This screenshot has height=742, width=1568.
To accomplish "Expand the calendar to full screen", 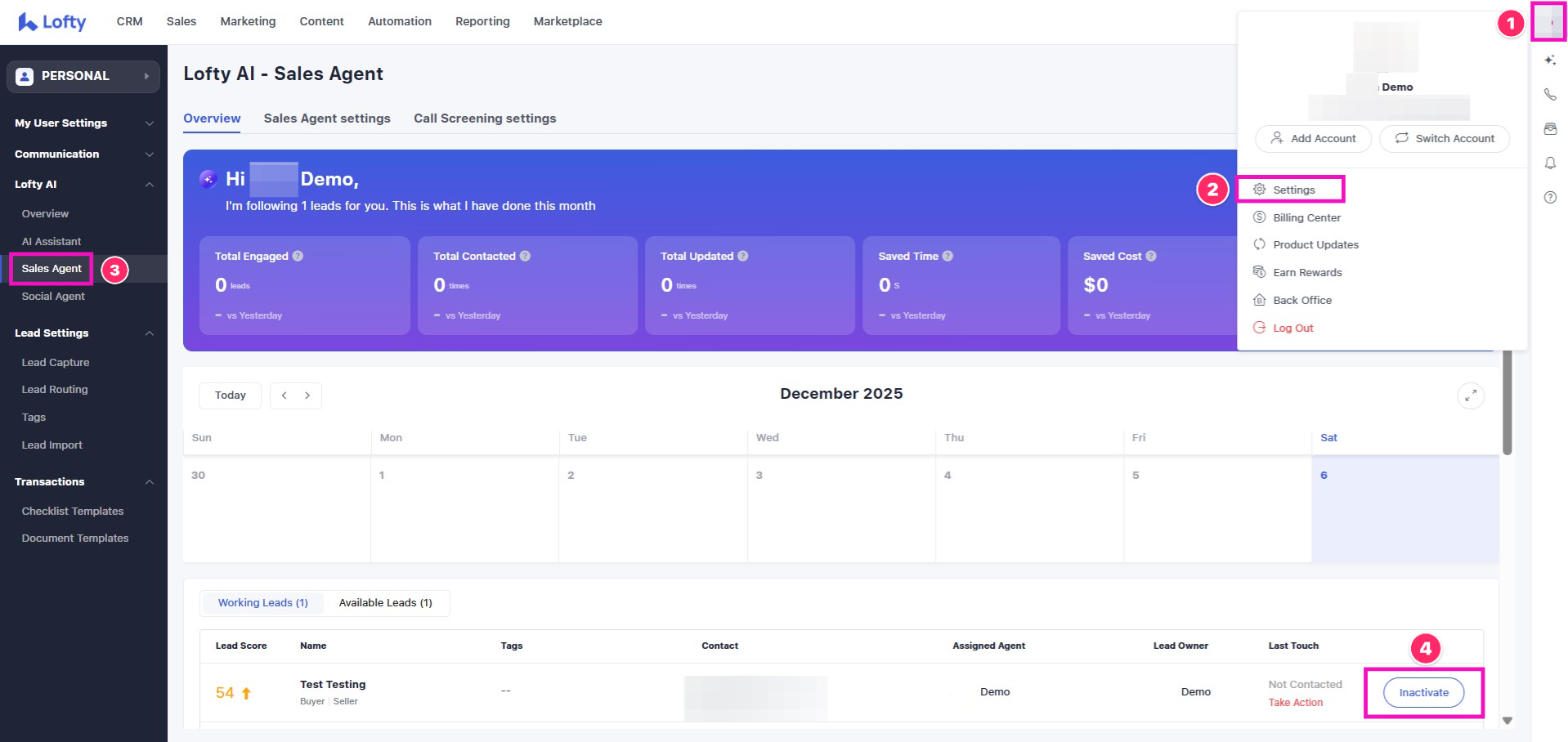I will [x=1470, y=396].
